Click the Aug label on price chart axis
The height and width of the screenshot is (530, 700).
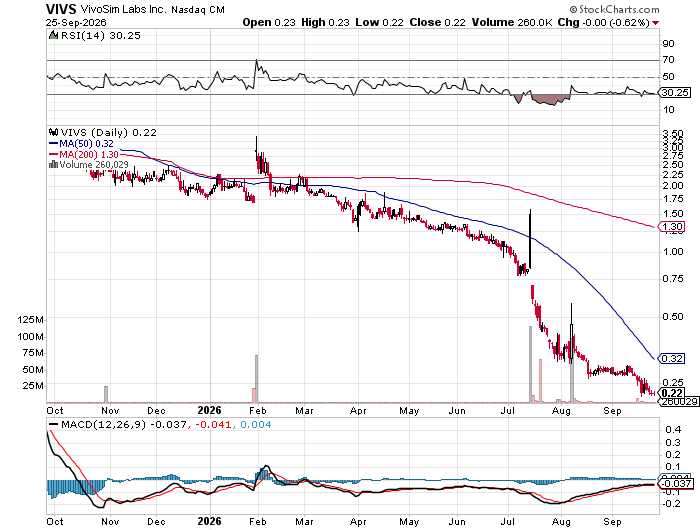point(561,411)
